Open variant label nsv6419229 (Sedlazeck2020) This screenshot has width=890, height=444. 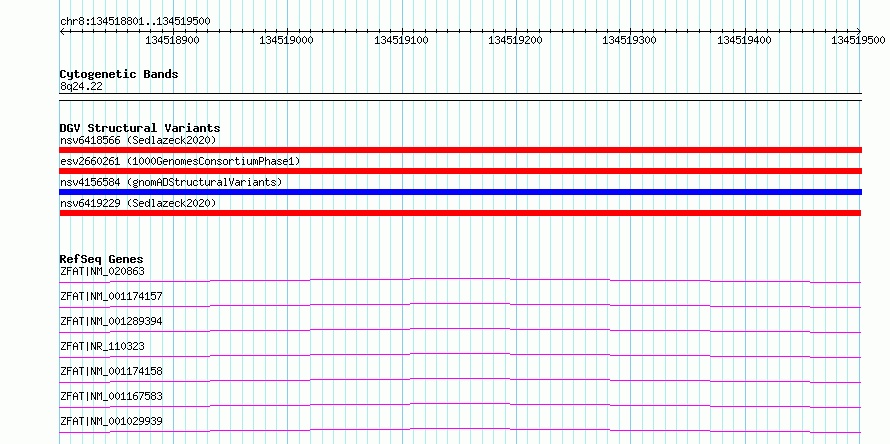pyautogui.click(x=138, y=203)
